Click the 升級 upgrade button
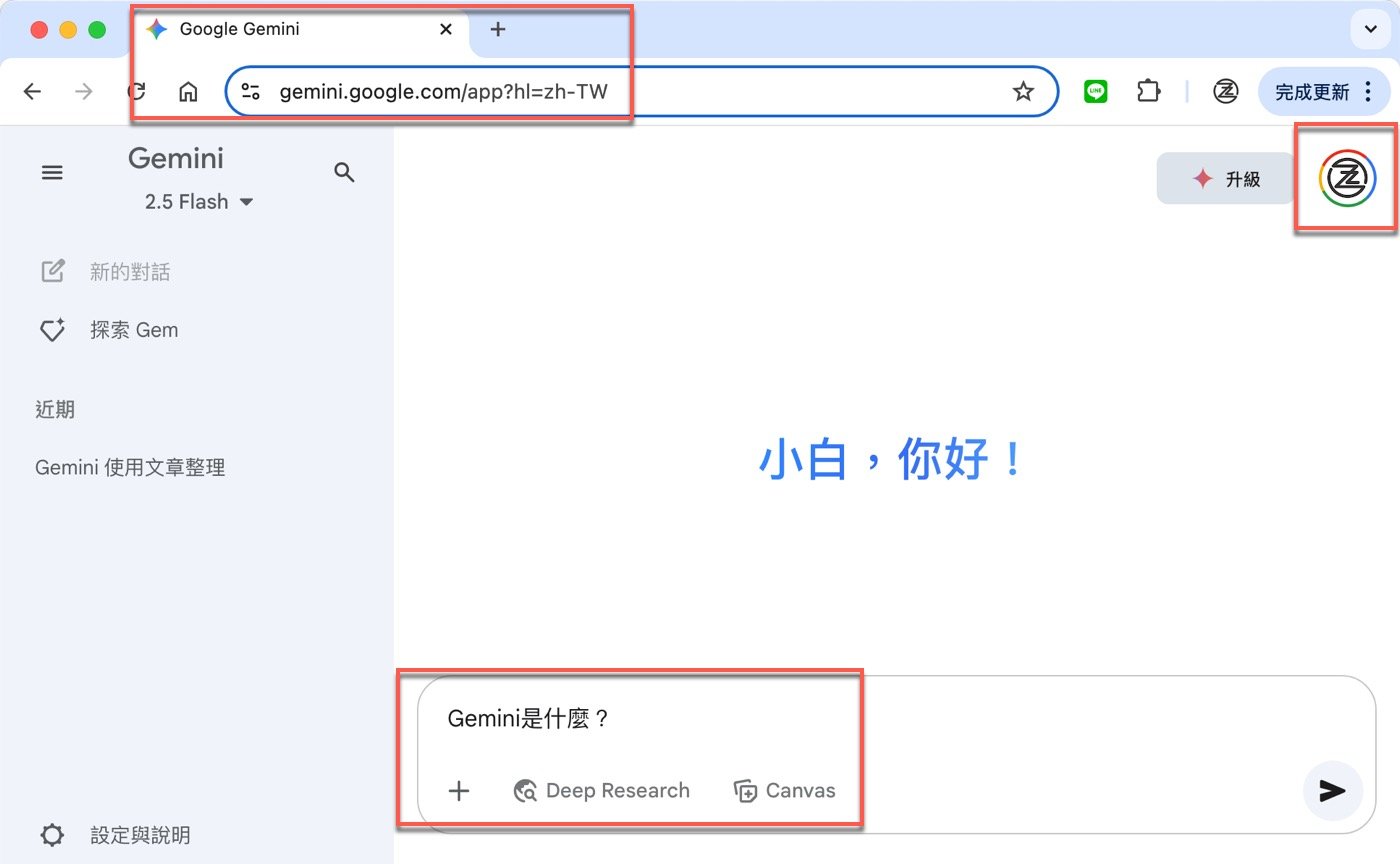Image resolution: width=1400 pixels, height=864 pixels. tap(1226, 179)
